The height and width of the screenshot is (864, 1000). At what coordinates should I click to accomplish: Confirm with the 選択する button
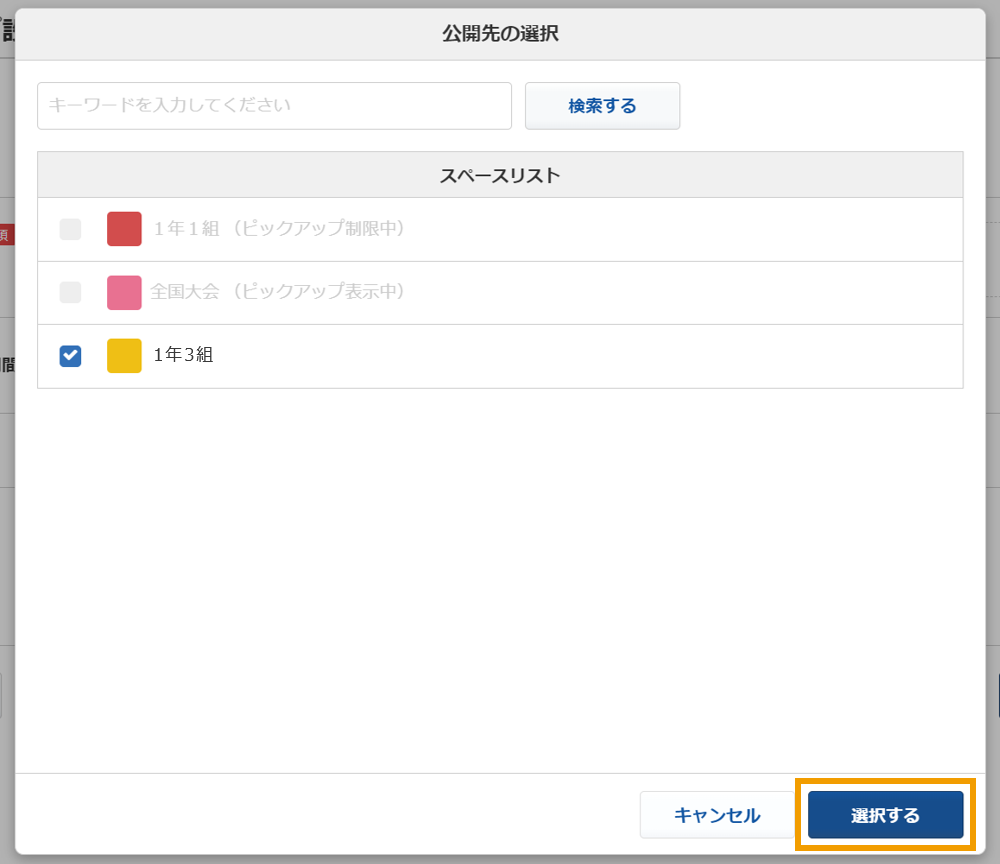(885, 815)
